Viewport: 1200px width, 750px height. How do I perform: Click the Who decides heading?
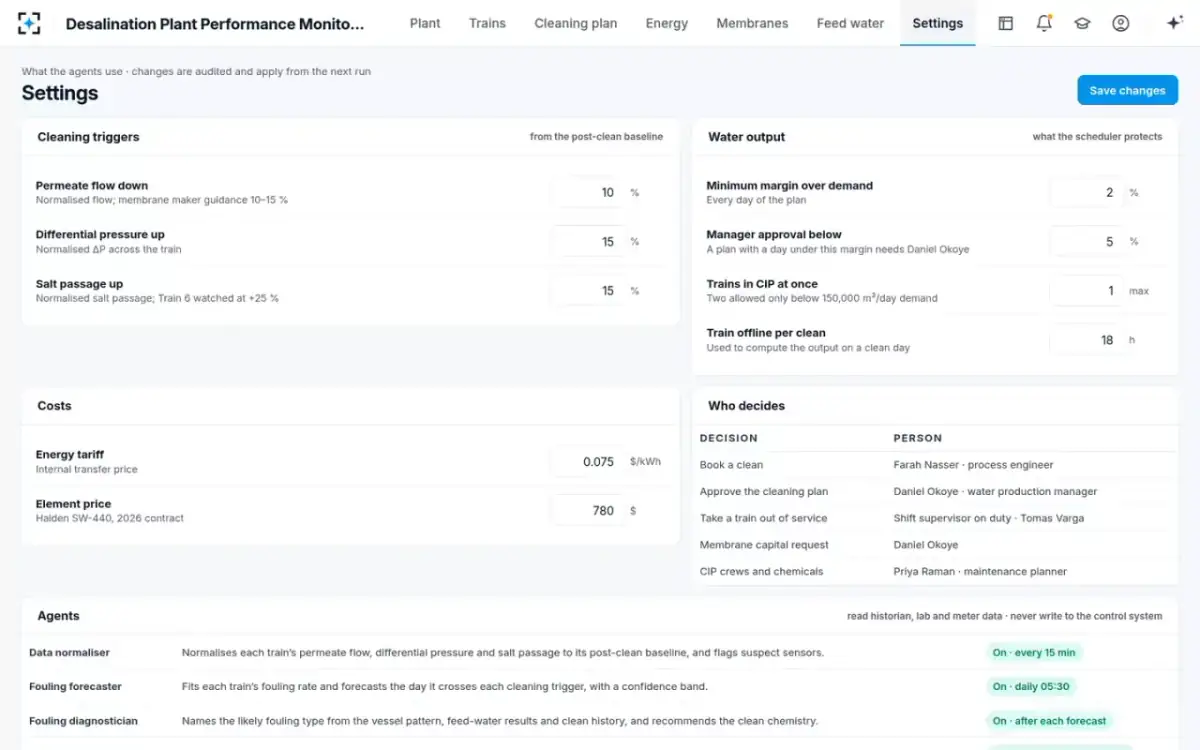point(746,406)
